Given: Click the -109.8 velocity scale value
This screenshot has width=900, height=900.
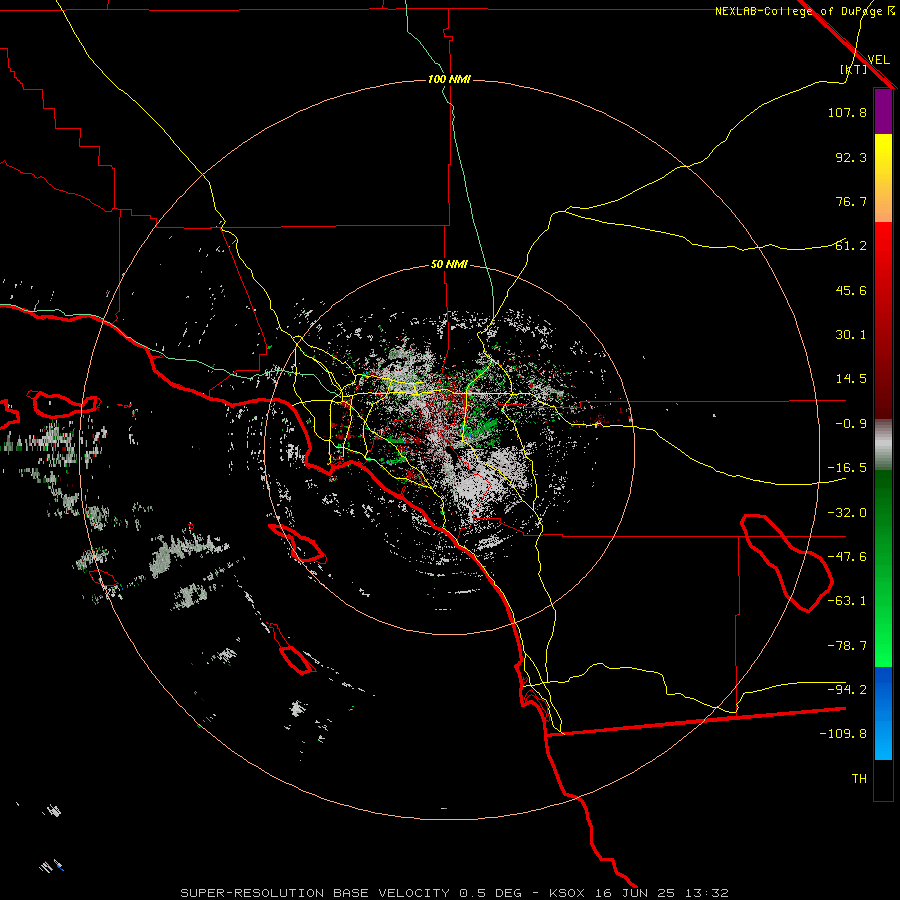Looking at the screenshot, I should point(843,734).
